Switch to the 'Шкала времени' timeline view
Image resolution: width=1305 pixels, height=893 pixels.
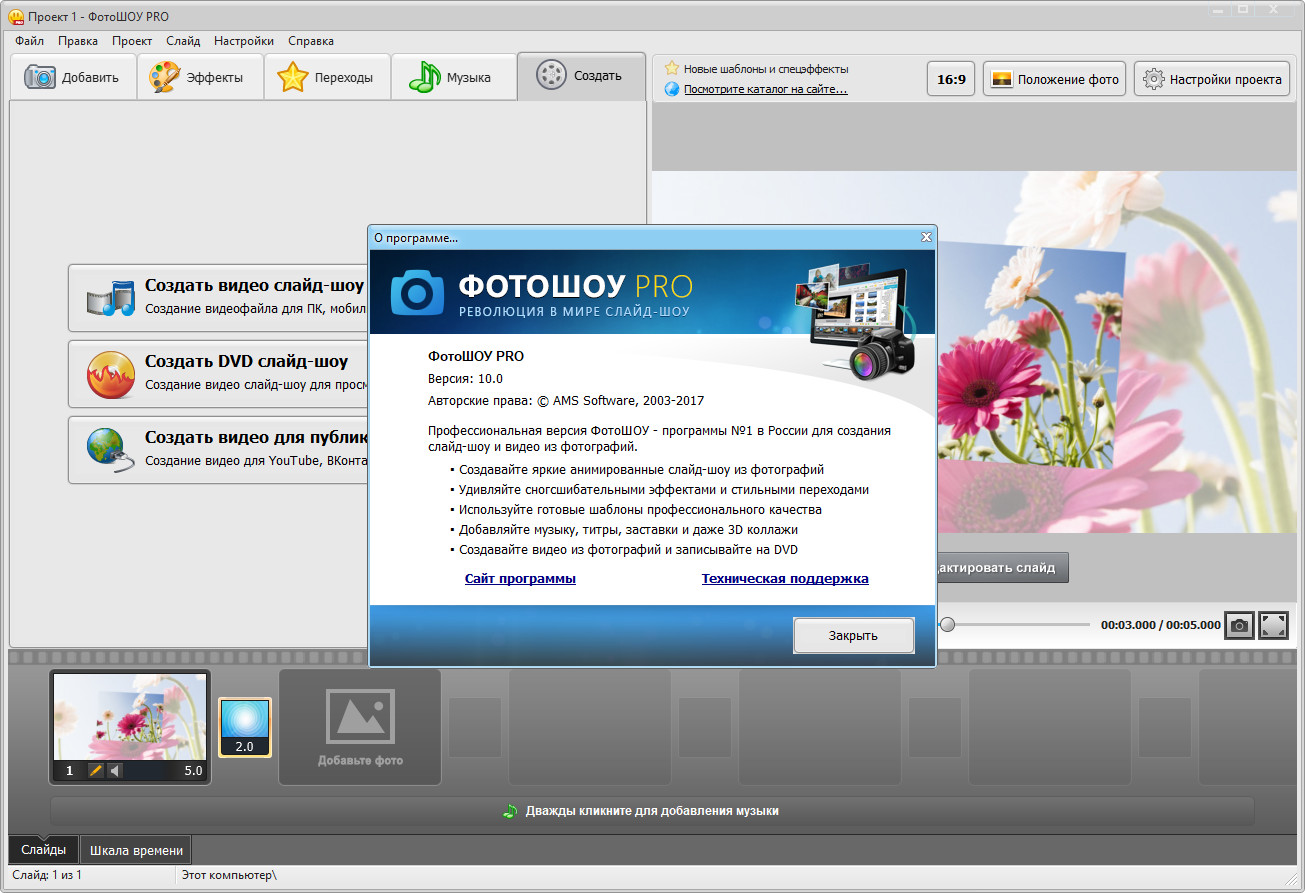click(136, 850)
